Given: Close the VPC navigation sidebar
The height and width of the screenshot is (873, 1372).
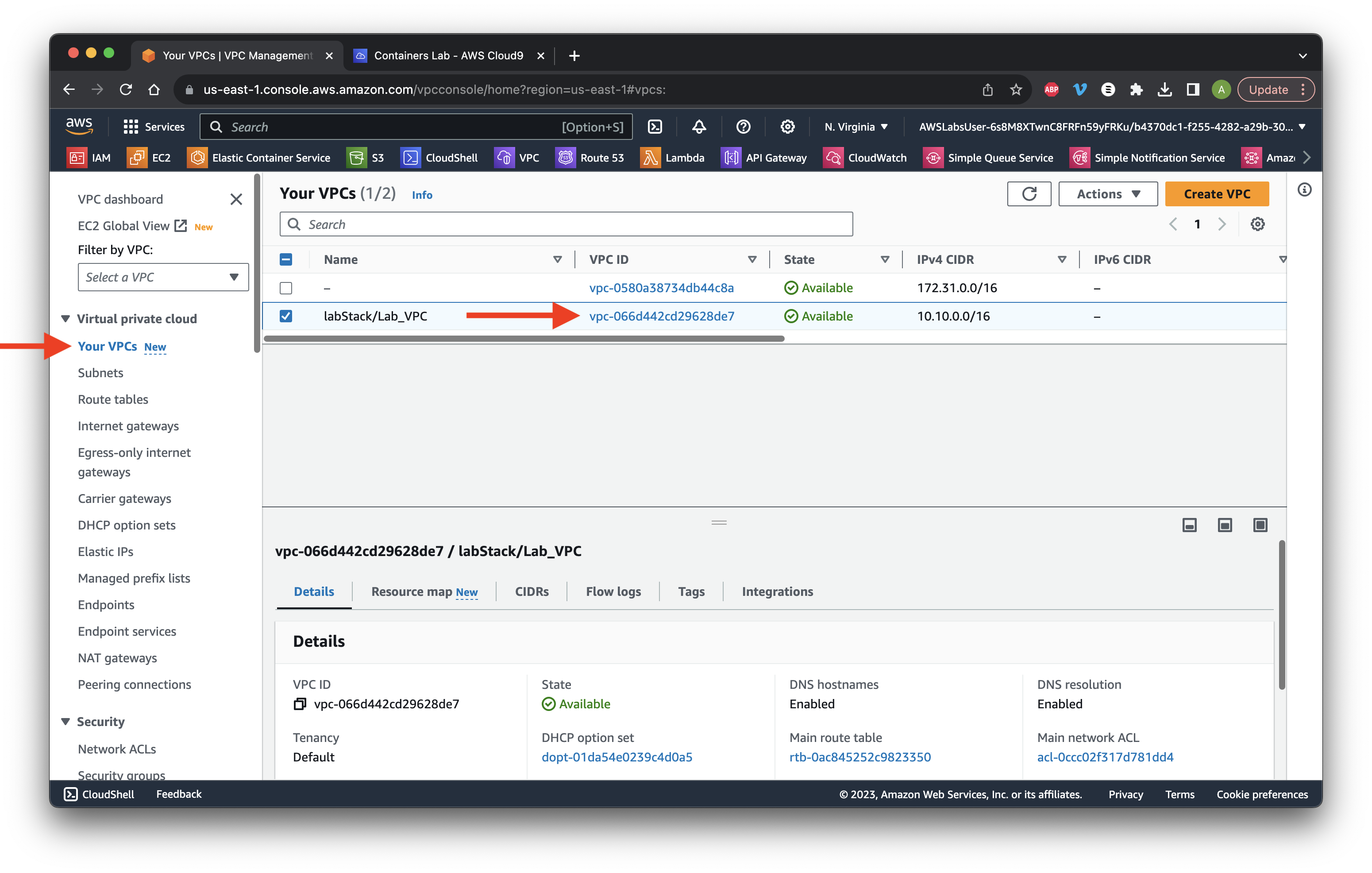Looking at the screenshot, I should click(x=236, y=200).
